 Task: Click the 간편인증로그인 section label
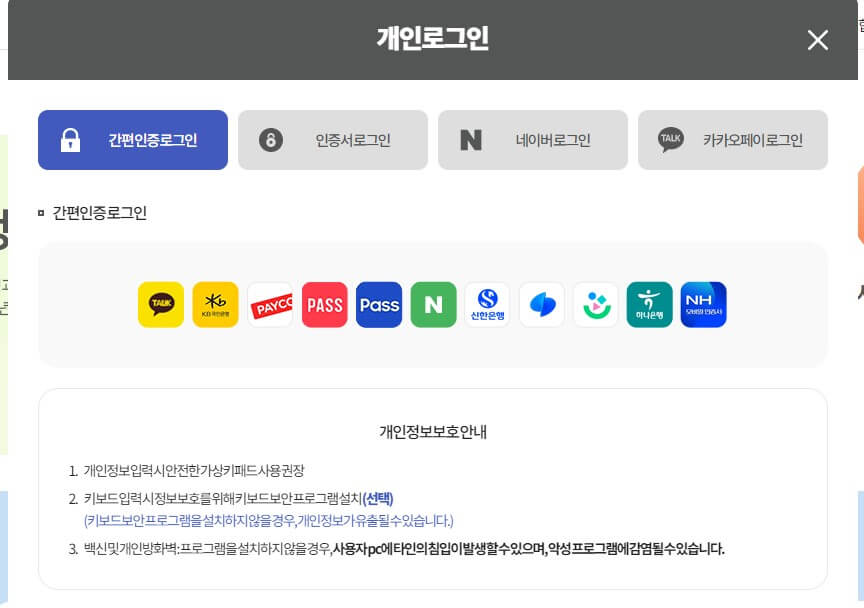click(x=100, y=213)
